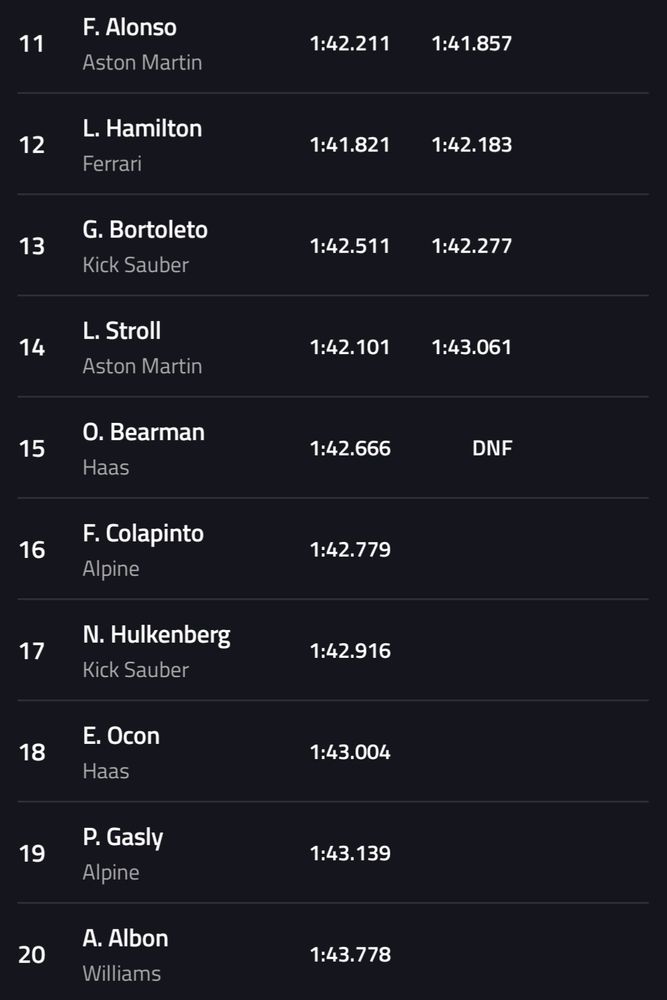Click E. Ocon's name

click(121, 736)
